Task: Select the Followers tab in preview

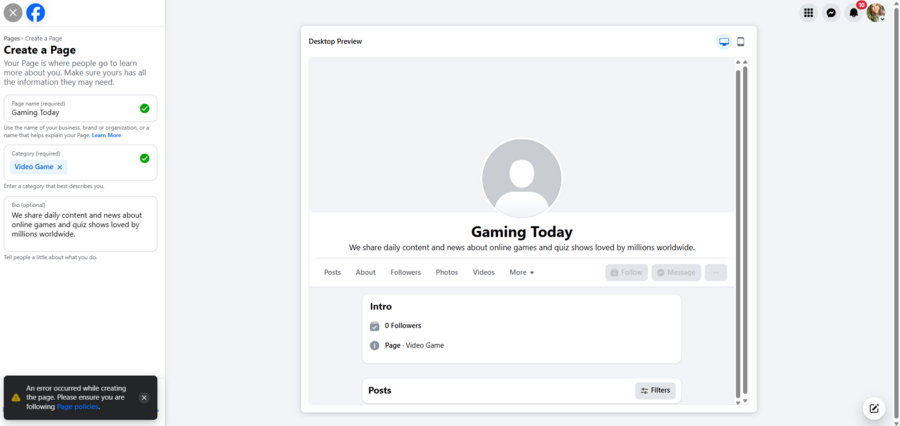Action: (406, 272)
